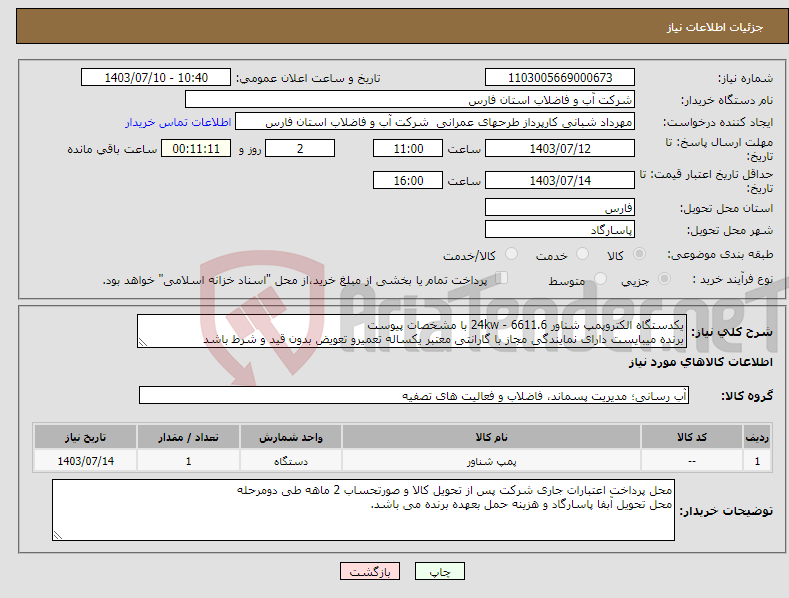
Task: Click the ساعت باقی مانده label
Action: [x=112, y=150]
